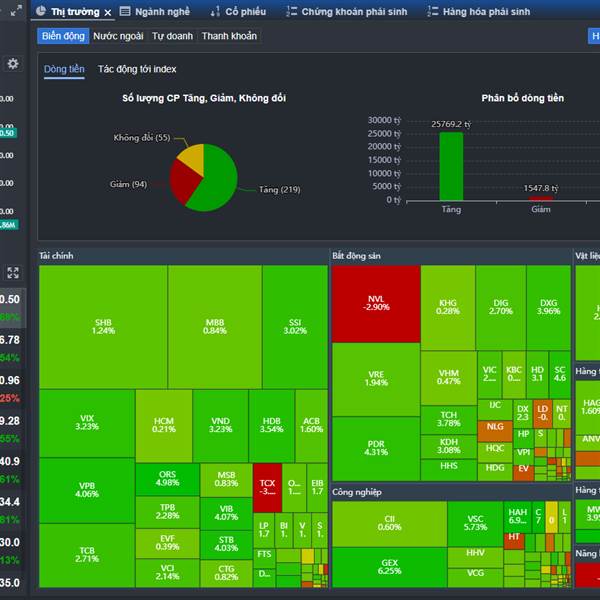Select the Dòng tiền sub-tab
Image resolution: width=600 pixels, height=600 pixels.
64,69
